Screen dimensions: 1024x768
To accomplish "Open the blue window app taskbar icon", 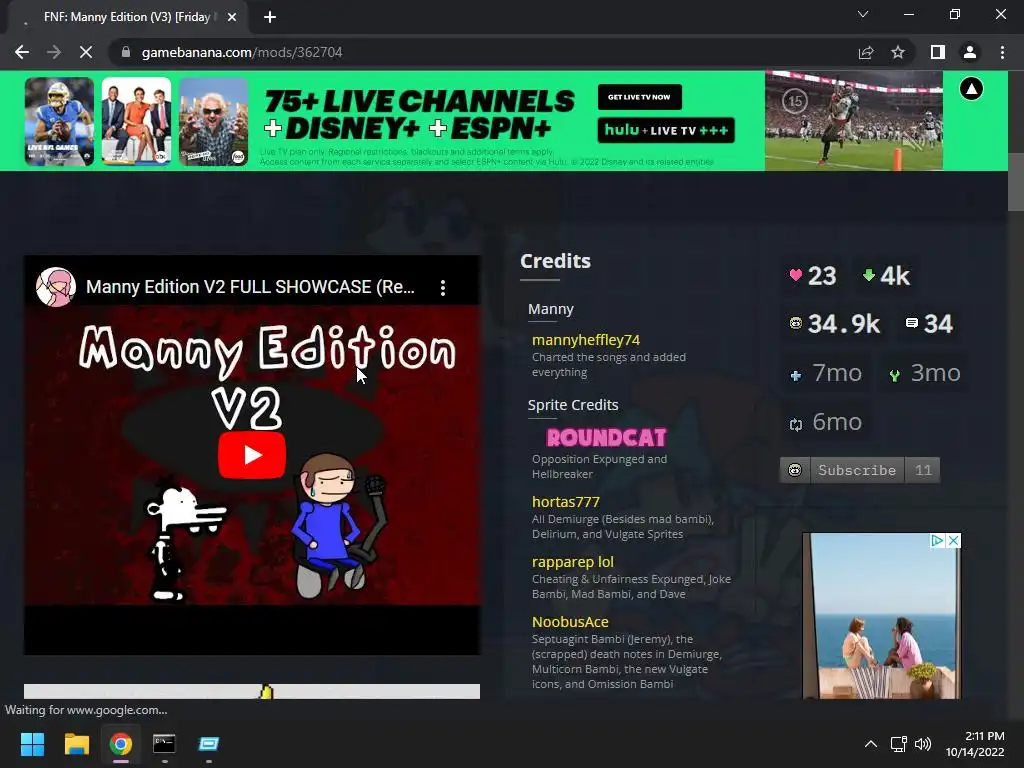I will click(208, 744).
